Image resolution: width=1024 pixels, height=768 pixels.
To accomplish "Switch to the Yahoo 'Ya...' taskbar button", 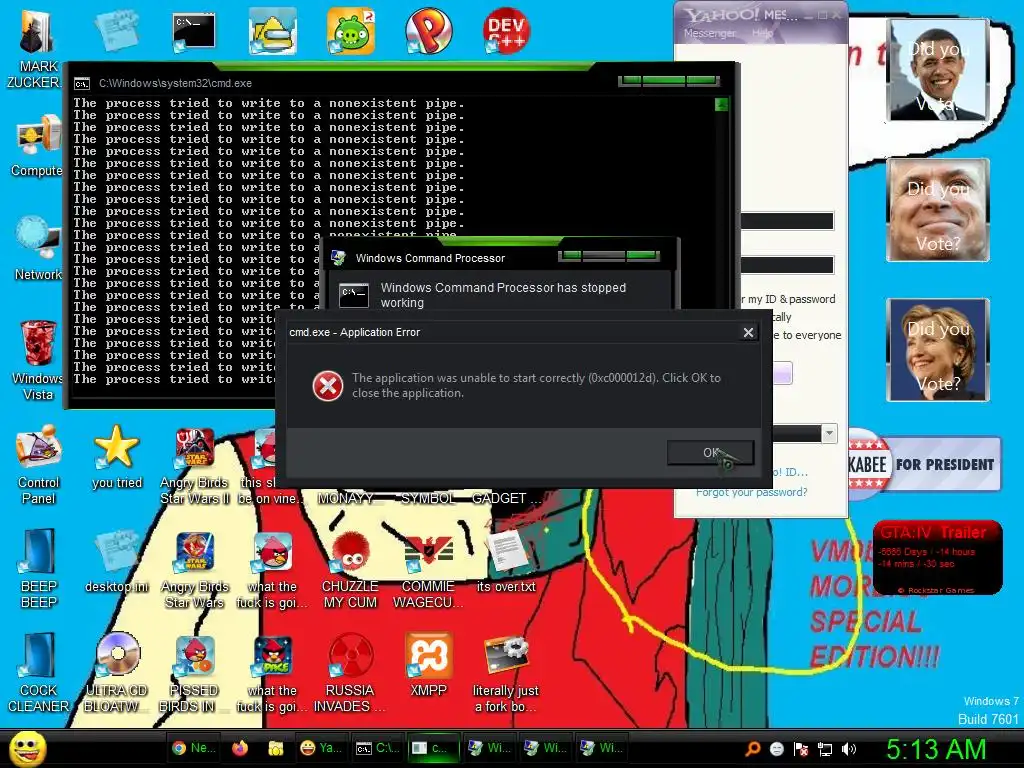I will pos(321,748).
